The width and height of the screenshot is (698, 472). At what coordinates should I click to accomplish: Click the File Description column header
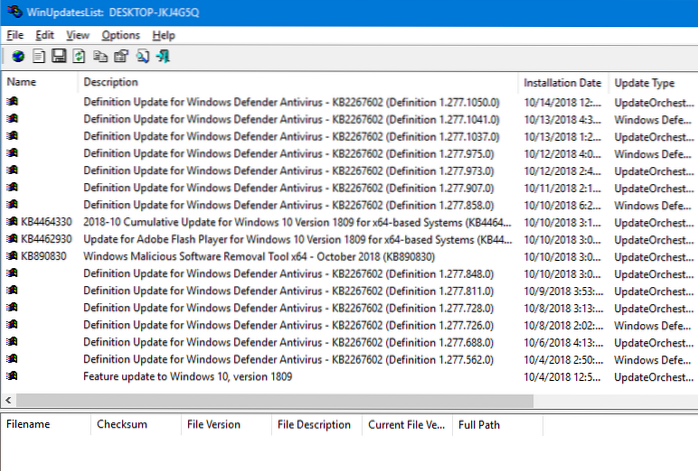[x=317, y=424]
